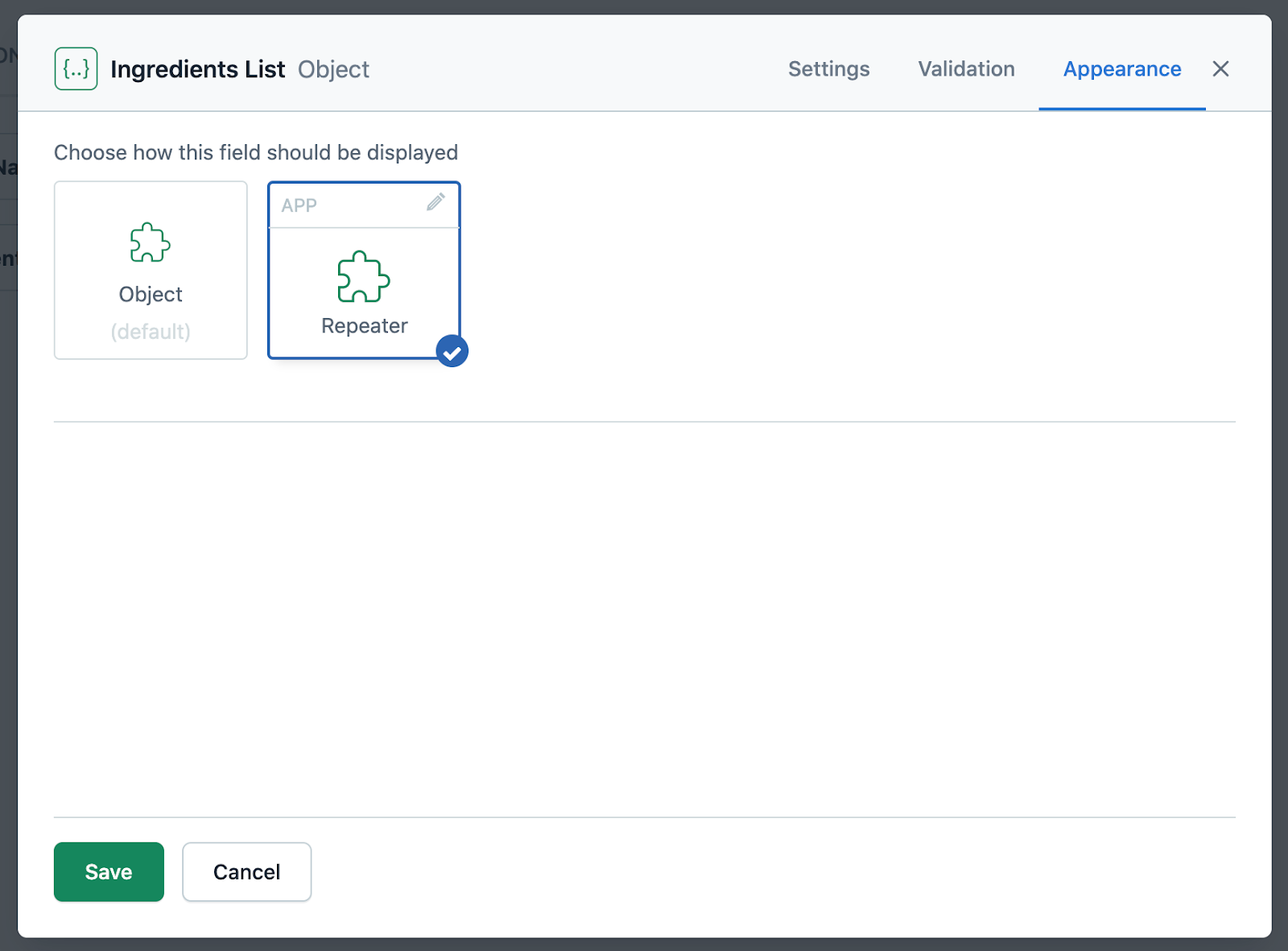This screenshot has width=1288, height=951.
Task: Switch to the Validation tab
Action: click(965, 69)
